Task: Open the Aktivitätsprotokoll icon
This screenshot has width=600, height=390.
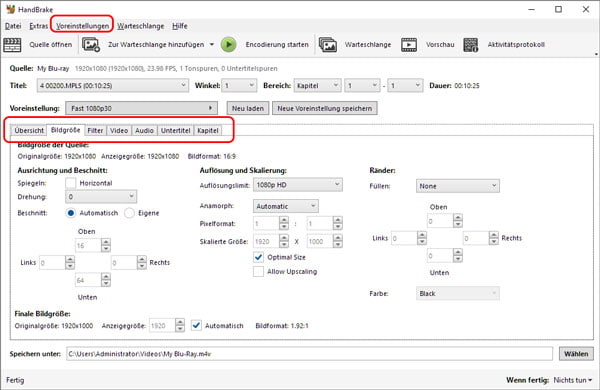Action: point(471,45)
